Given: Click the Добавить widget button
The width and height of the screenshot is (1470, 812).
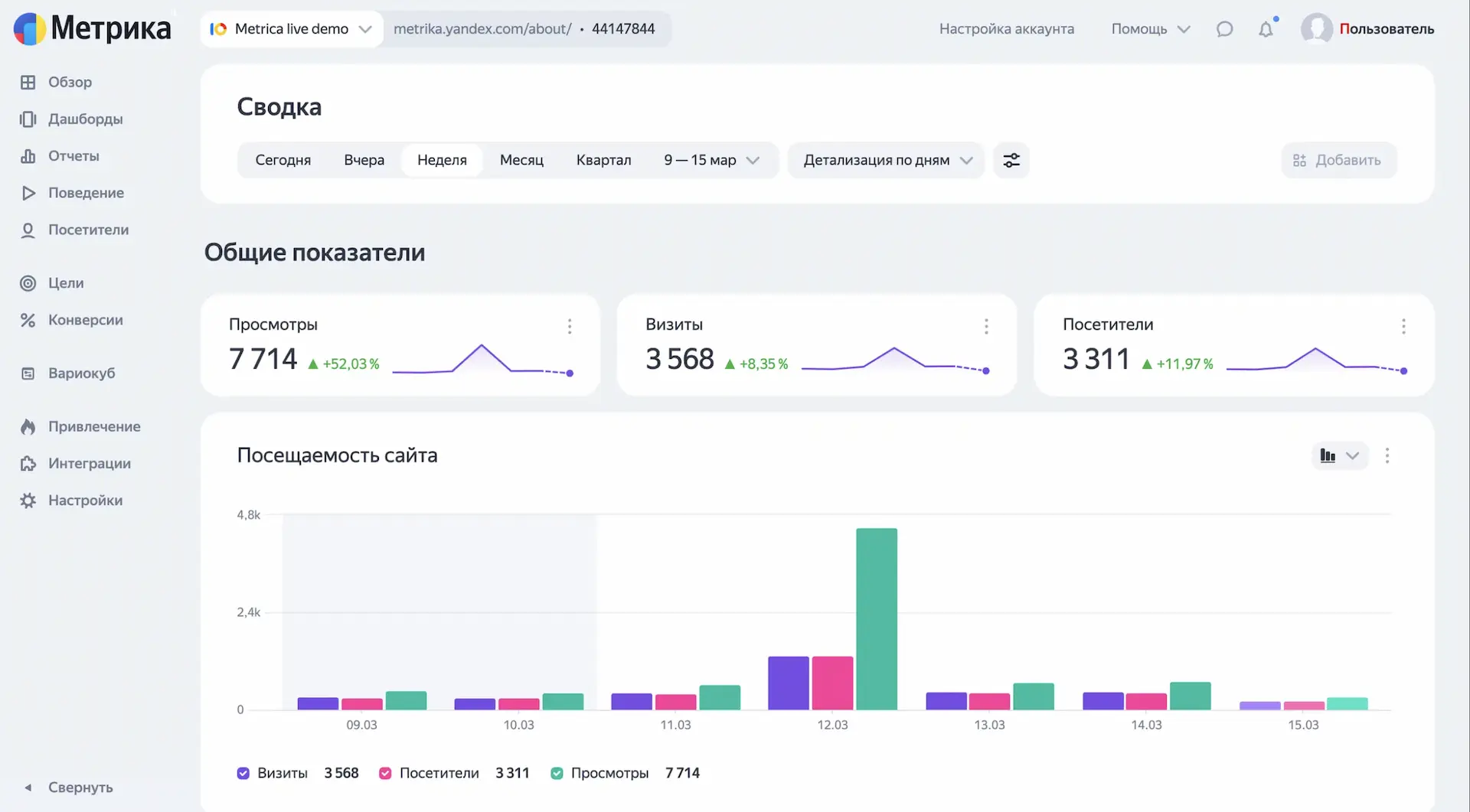Looking at the screenshot, I should [1338, 160].
